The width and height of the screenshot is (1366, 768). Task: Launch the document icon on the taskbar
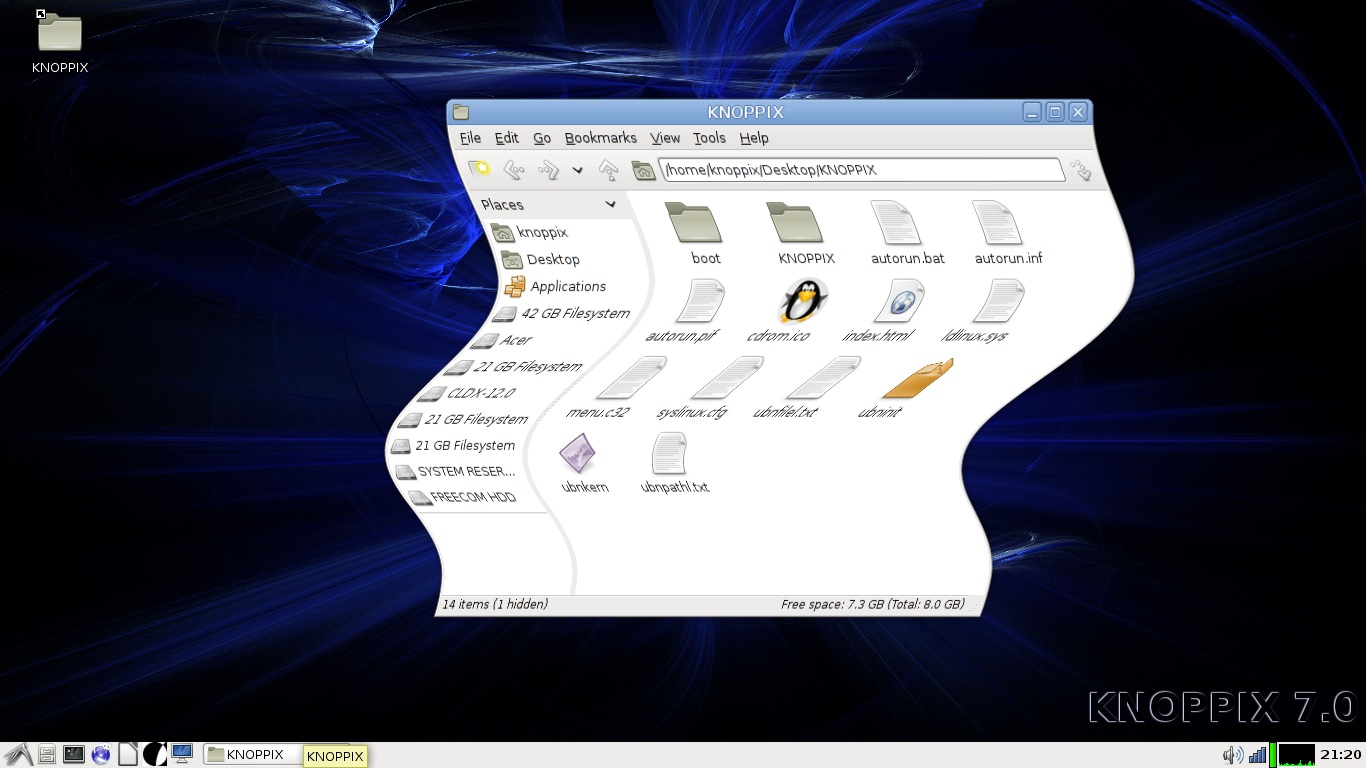coord(128,755)
